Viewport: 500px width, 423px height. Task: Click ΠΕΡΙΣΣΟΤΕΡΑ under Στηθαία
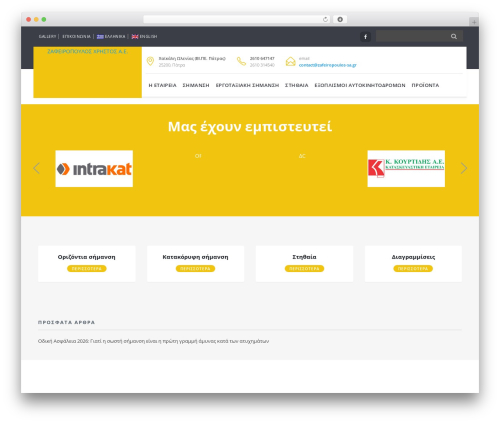[x=304, y=269]
